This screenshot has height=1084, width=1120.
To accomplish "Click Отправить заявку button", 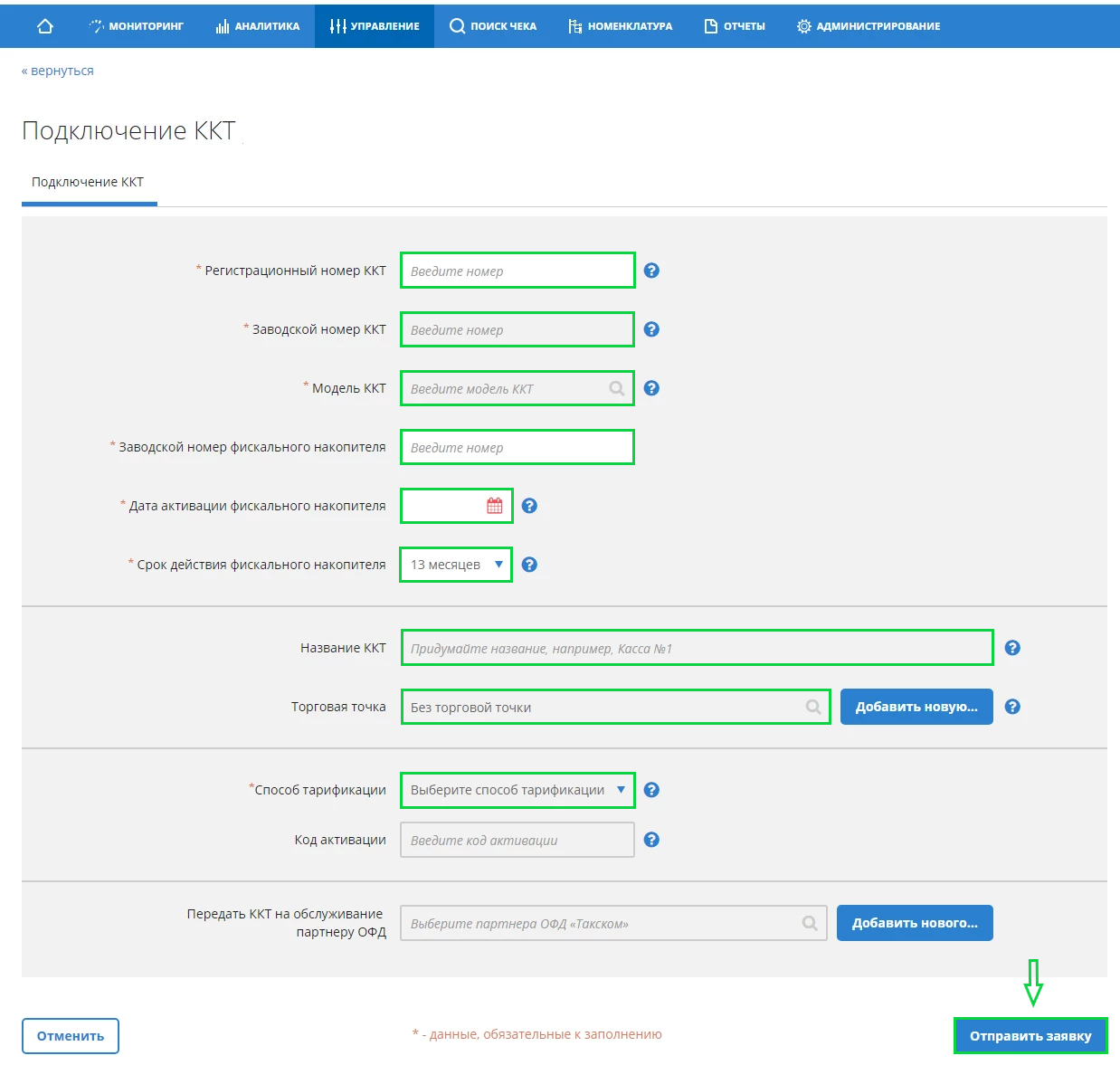I will point(1030,1036).
